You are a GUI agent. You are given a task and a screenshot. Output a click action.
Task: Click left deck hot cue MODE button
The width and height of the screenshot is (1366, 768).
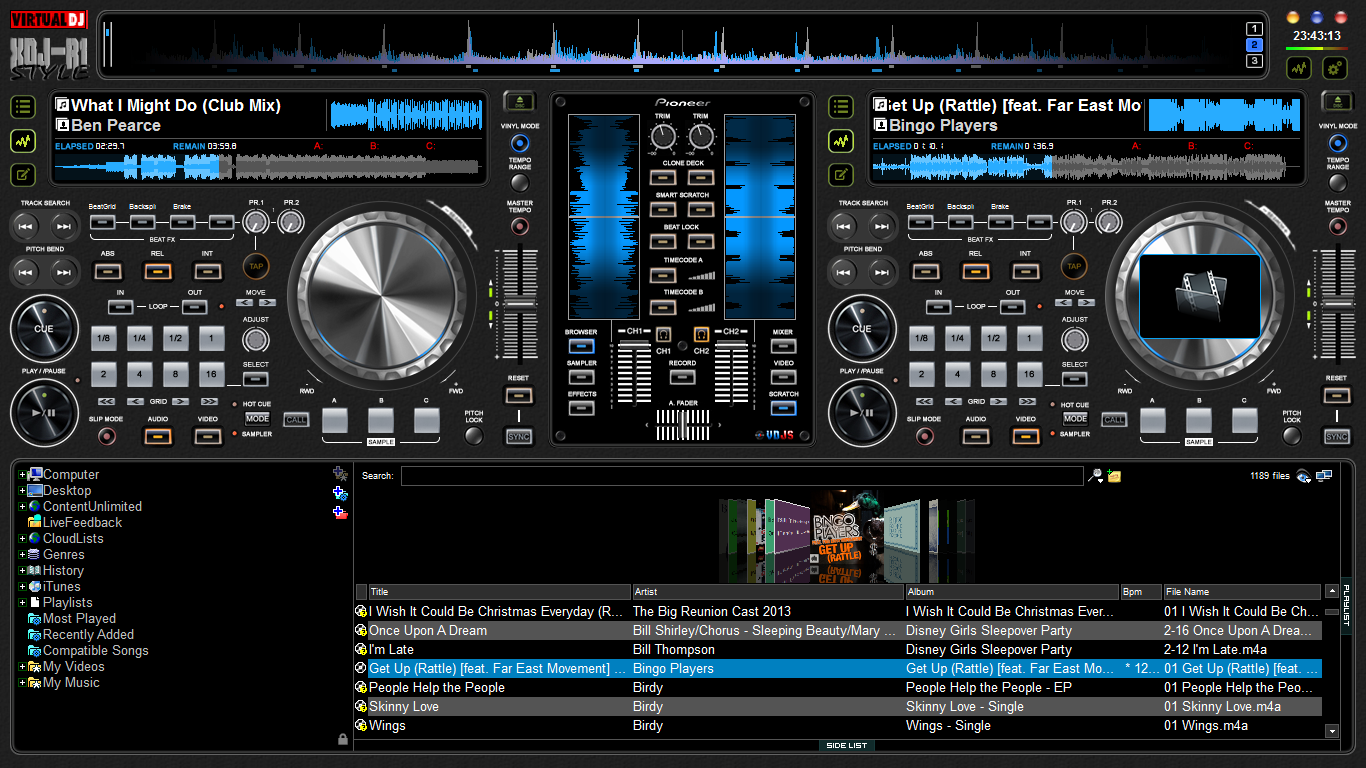(257, 418)
